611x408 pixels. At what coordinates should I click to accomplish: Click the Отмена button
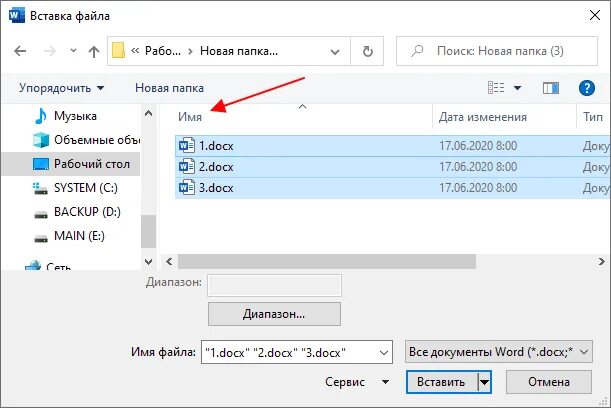[549, 382]
